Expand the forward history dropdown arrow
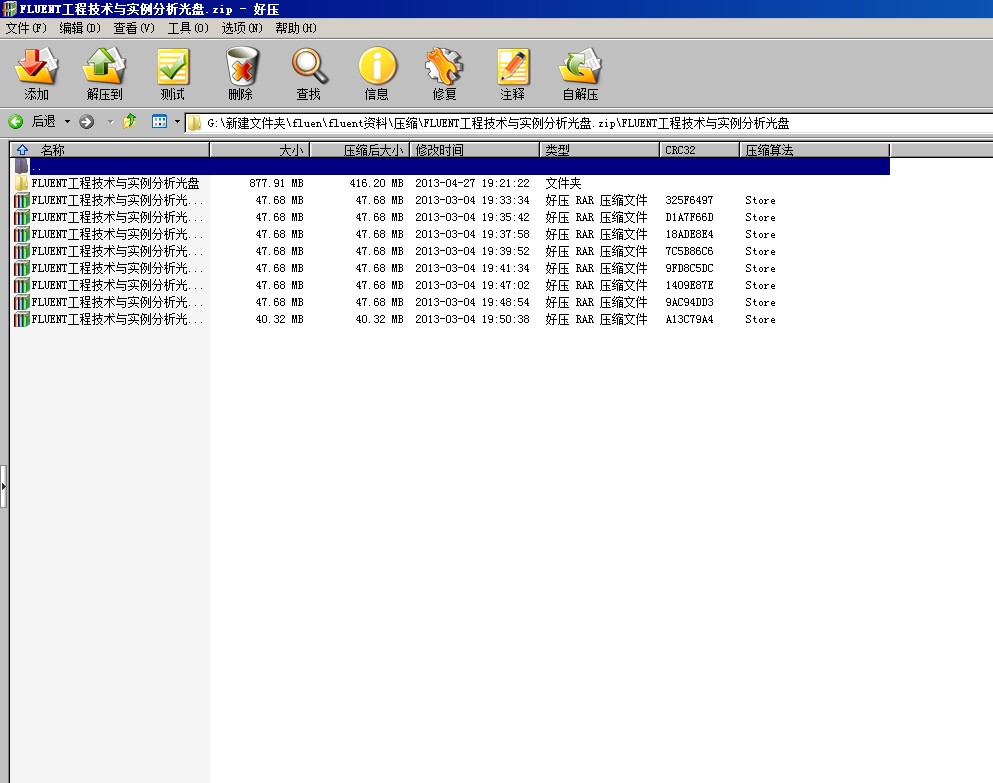Image resolution: width=993 pixels, height=783 pixels. tap(109, 122)
